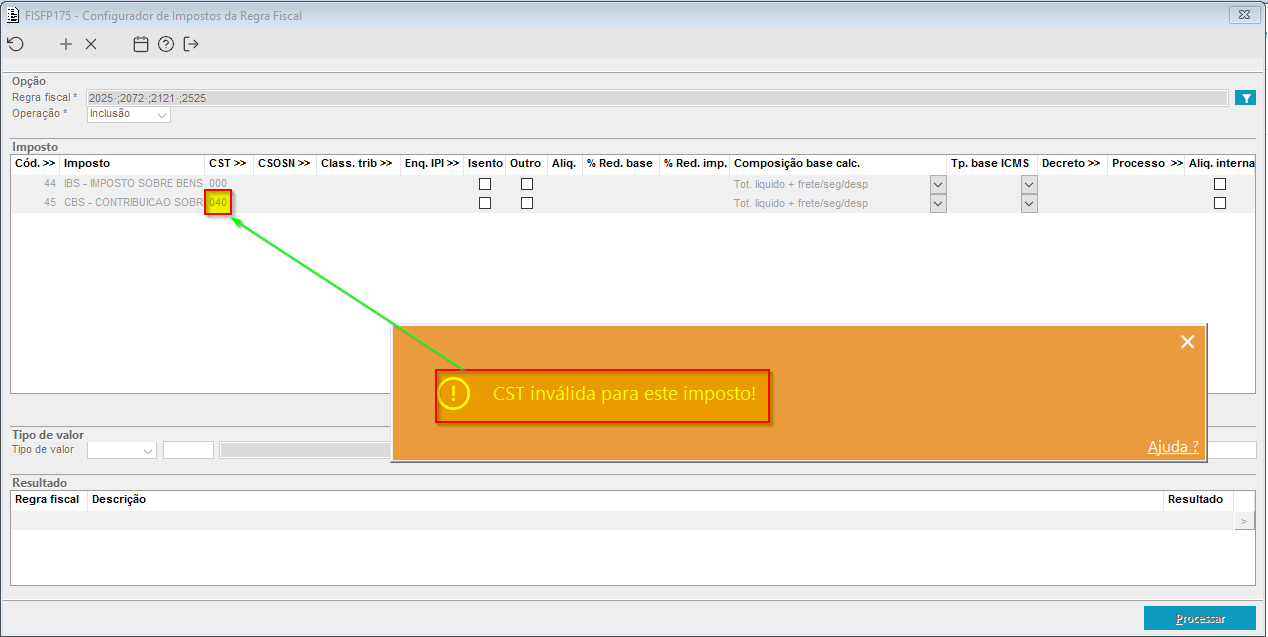Click the X (delete) toolbar icon
The width and height of the screenshot is (1268, 637).
[91, 44]
